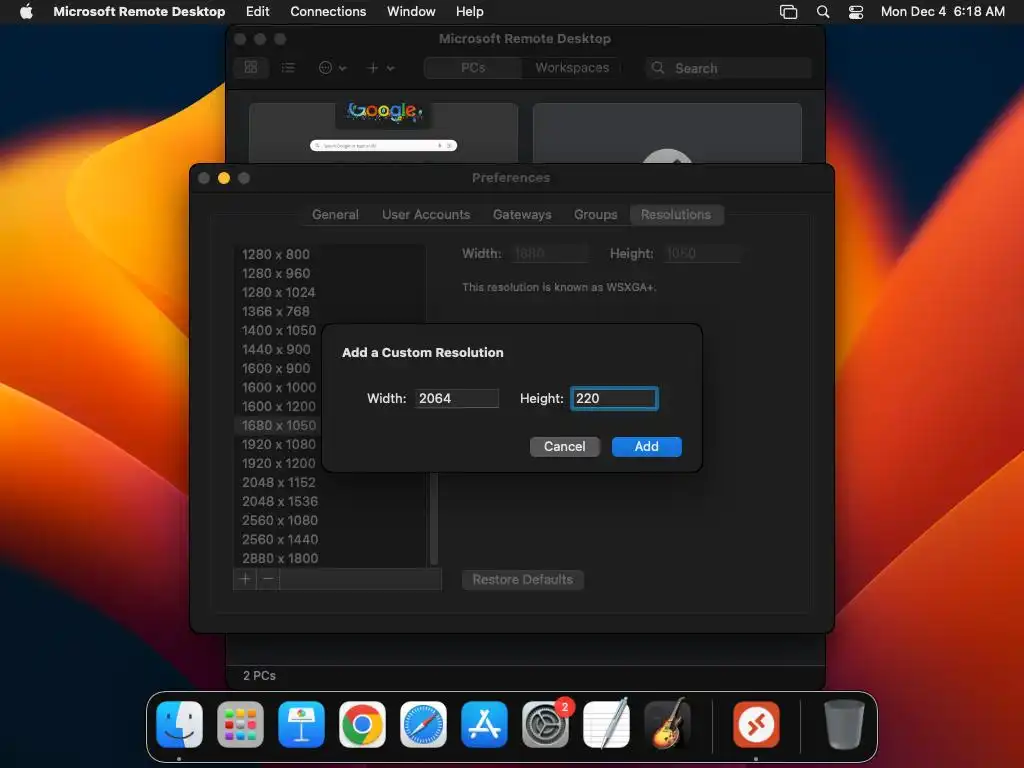Switch to the Groups tab
The height and width of the screenshot is (768, 1024).
tap(595, 215)
